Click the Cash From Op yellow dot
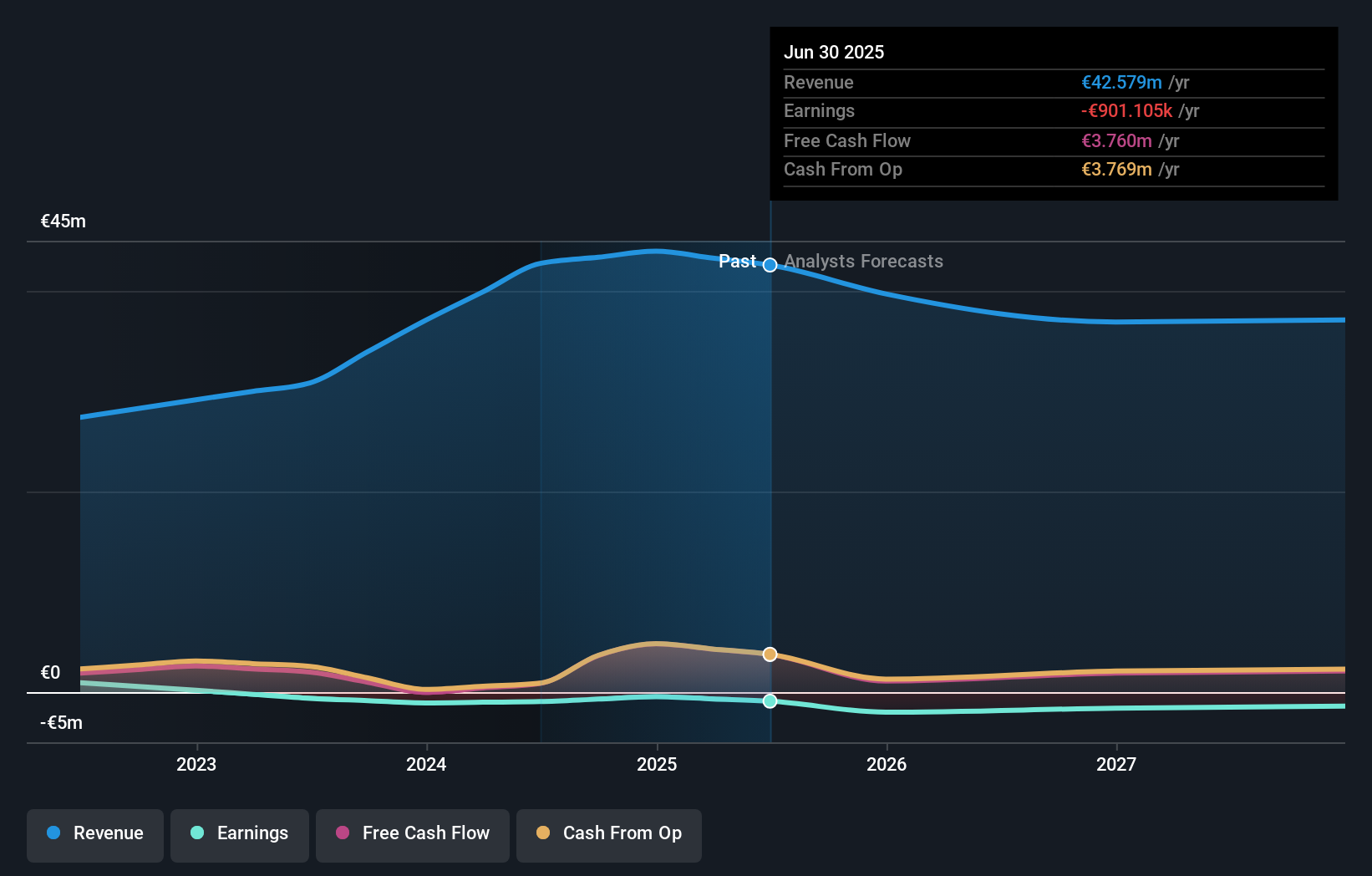This screenshot has width=1372, height=876. [545, 833]
